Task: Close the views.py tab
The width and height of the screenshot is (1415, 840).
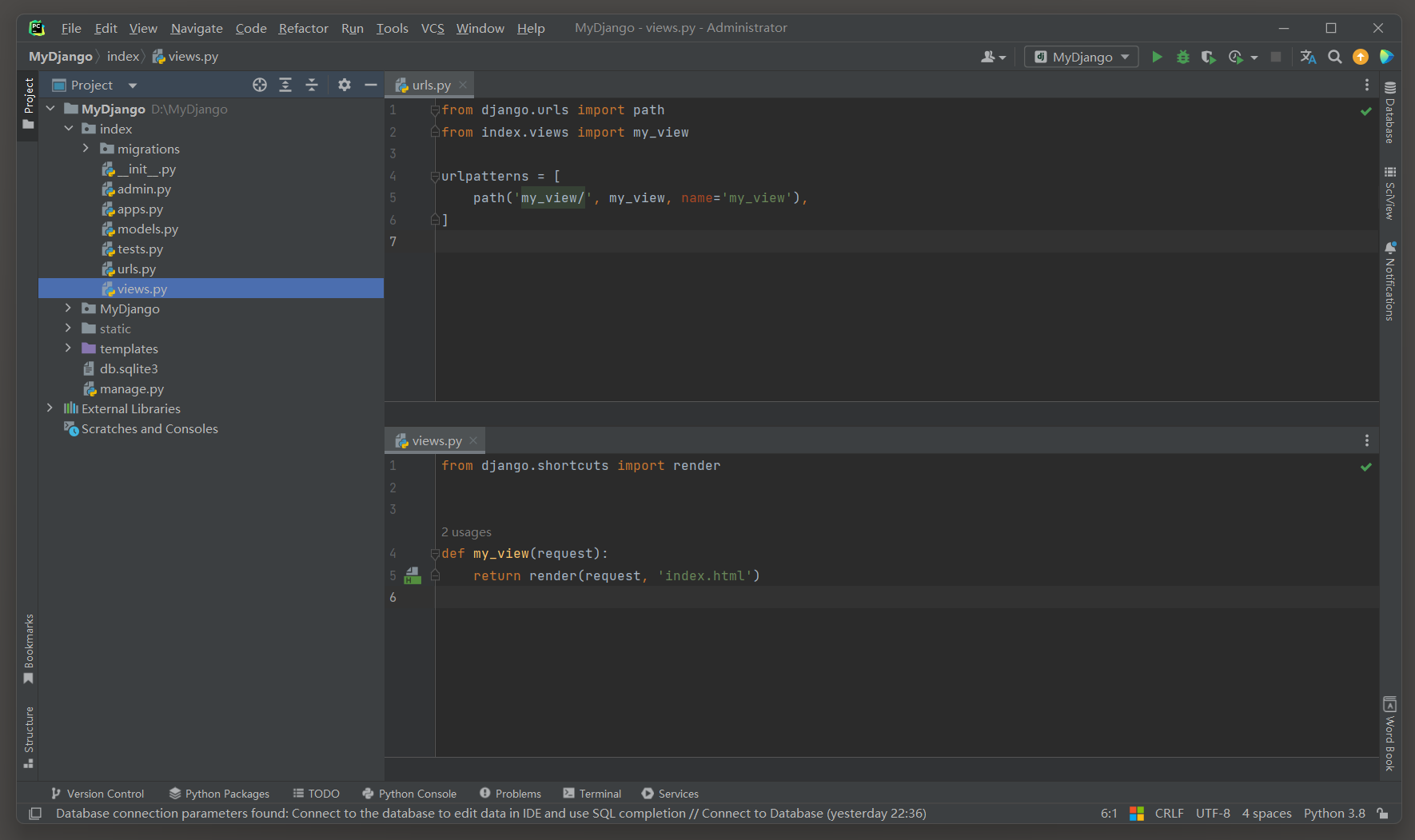Action: point(473,440)
